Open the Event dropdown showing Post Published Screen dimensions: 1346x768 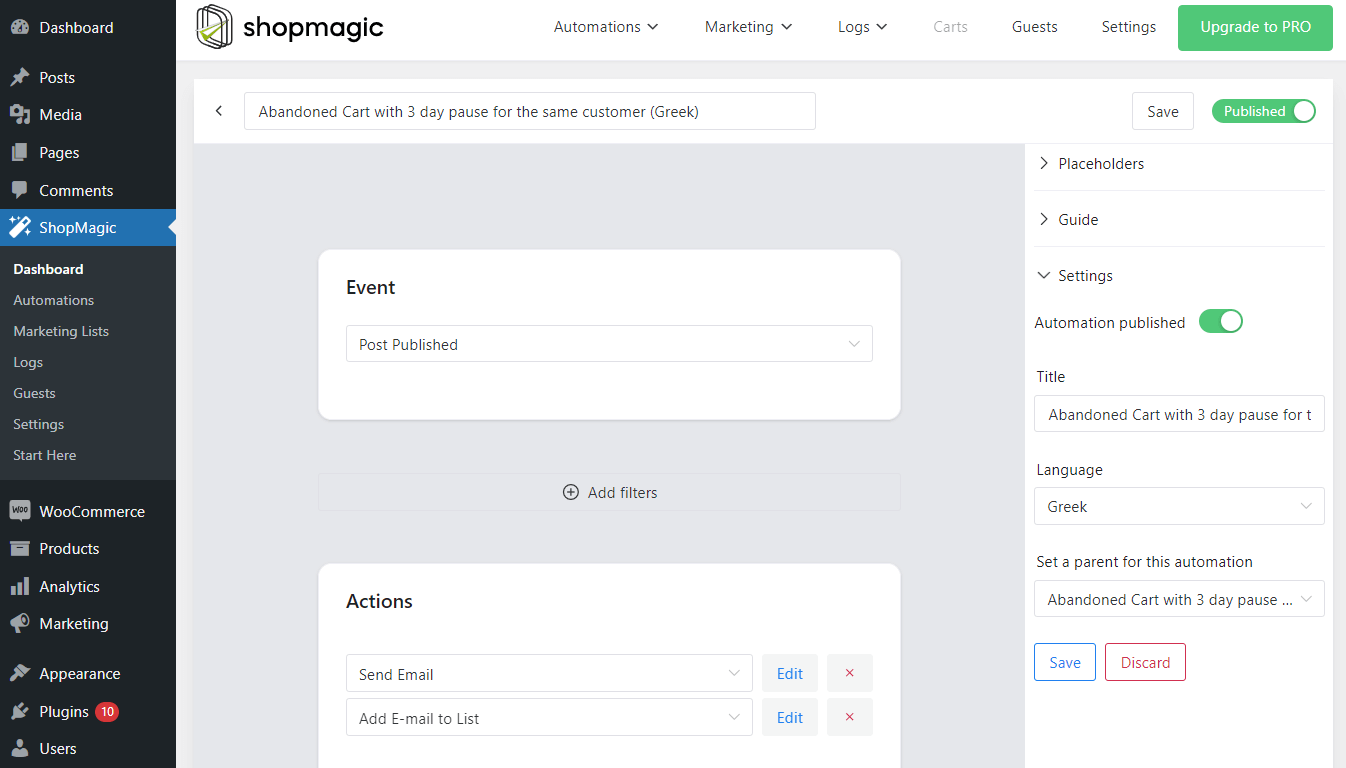tap(609, 344)
